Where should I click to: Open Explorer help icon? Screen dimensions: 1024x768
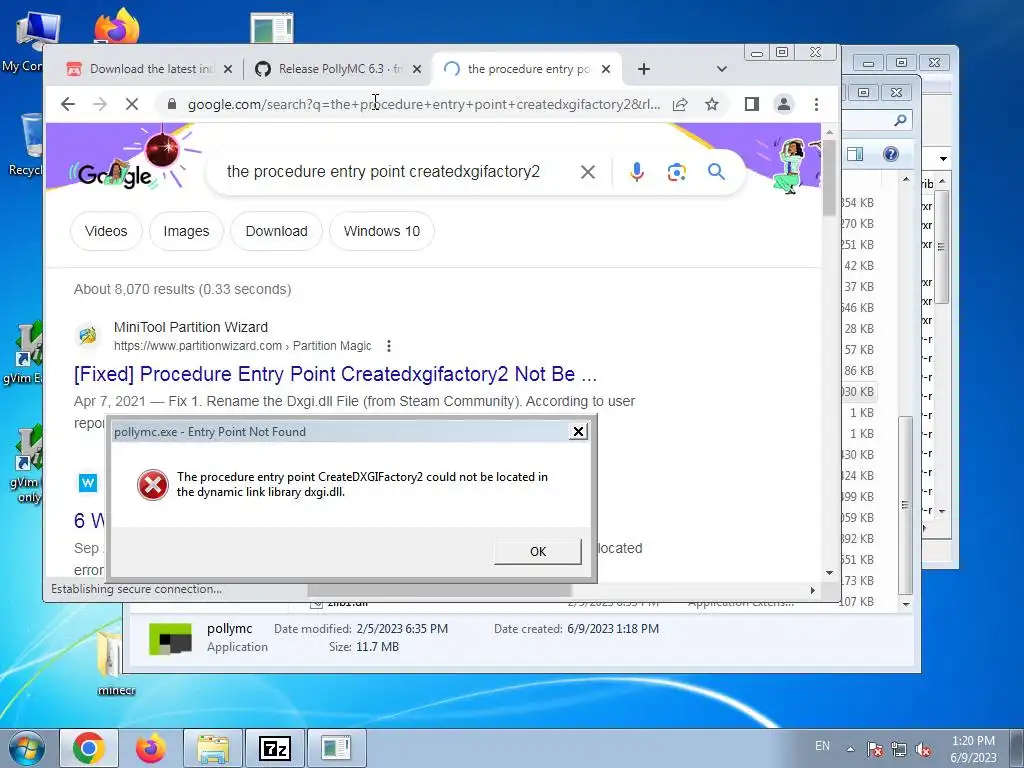(890, 153)
